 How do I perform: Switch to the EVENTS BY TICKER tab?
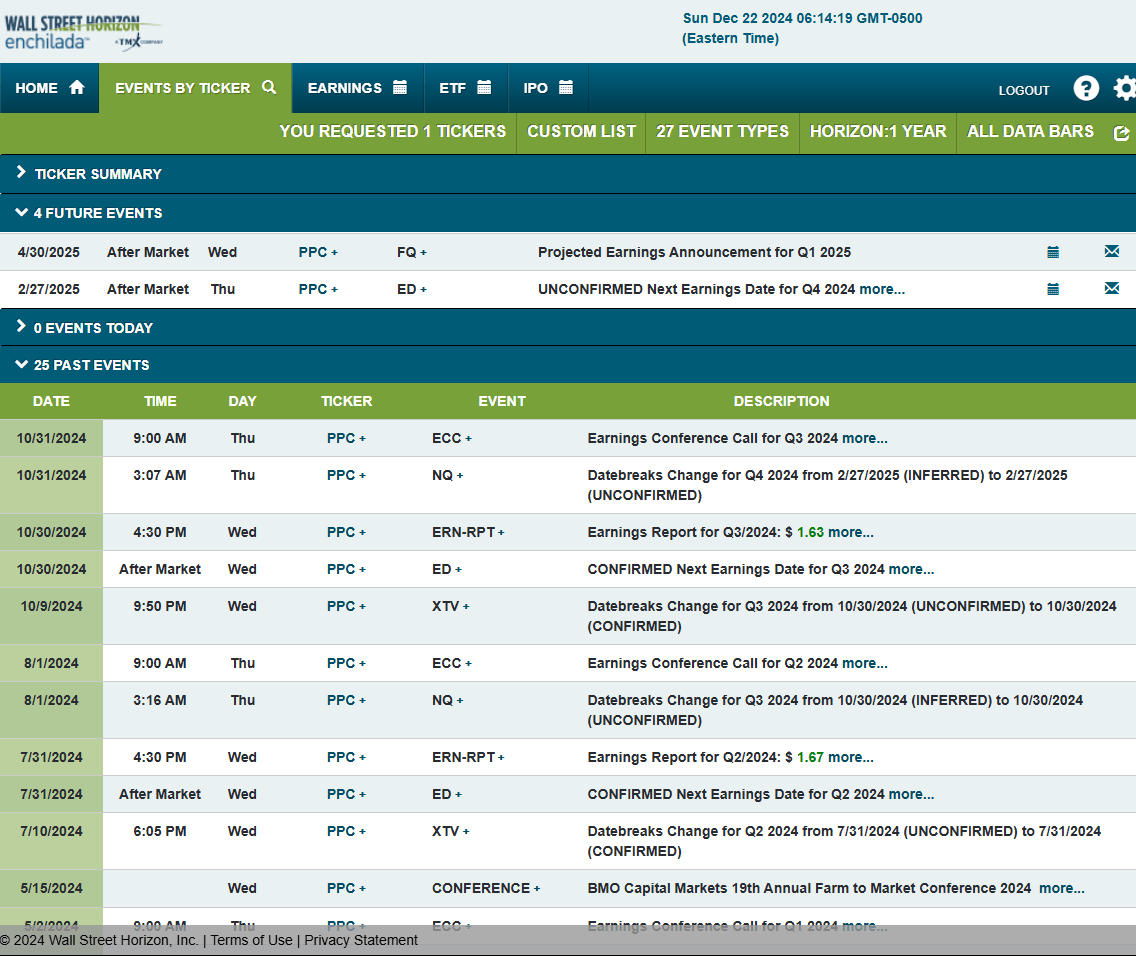[185, 87]
